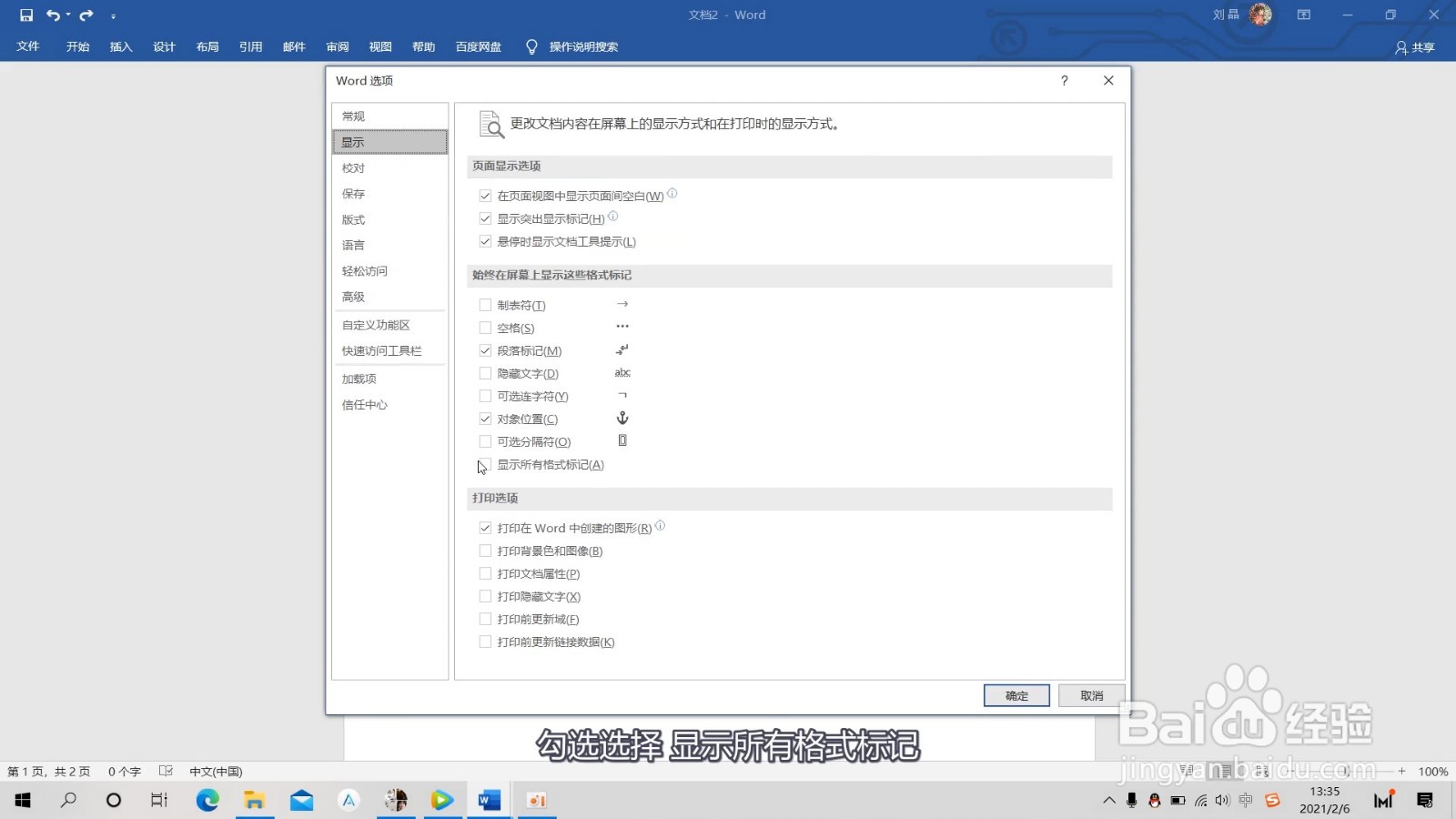Click the lightbulb tell-me search icon
Image resolution: width=1456 pixels, height=819 pixels.
coord(531,46)
